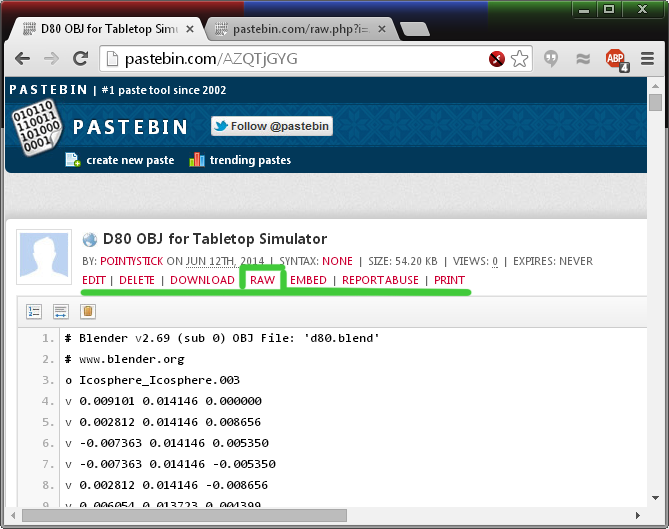Click the vertical scrollbar up arrow
The width and height of the screenshot is (669, 529).
(655, 86)
